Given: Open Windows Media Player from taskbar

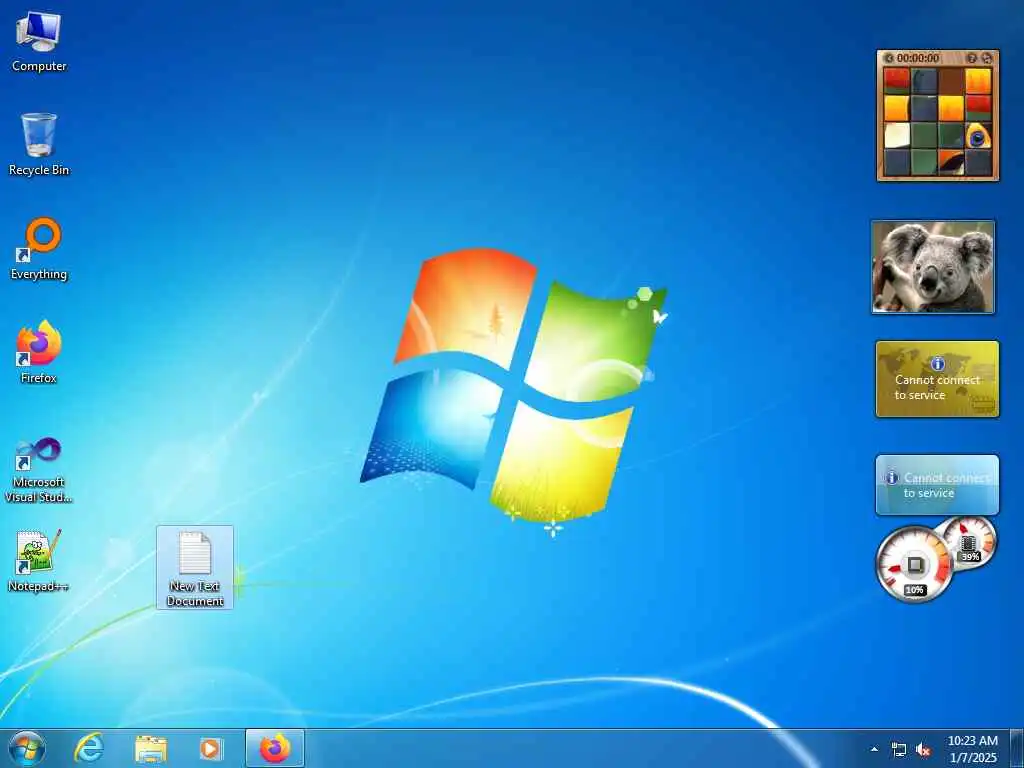Looking at the screenshot, I should tap(211, 748).
